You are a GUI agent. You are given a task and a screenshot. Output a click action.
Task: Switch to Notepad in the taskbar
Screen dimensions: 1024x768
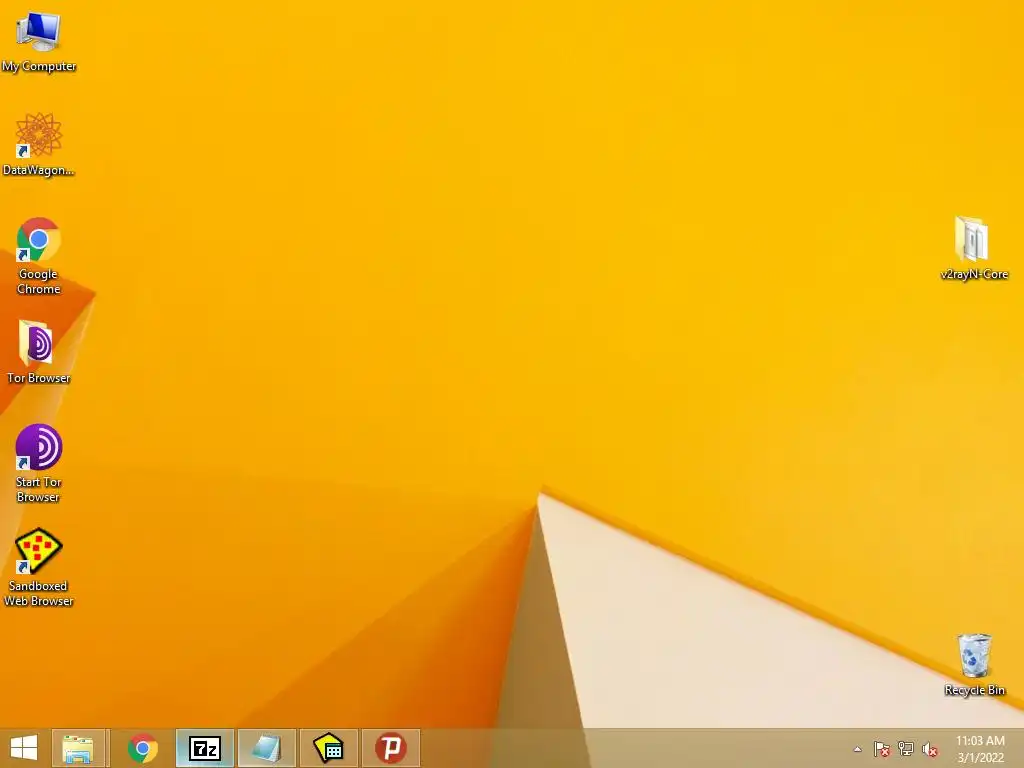click(x=266, y=748)
